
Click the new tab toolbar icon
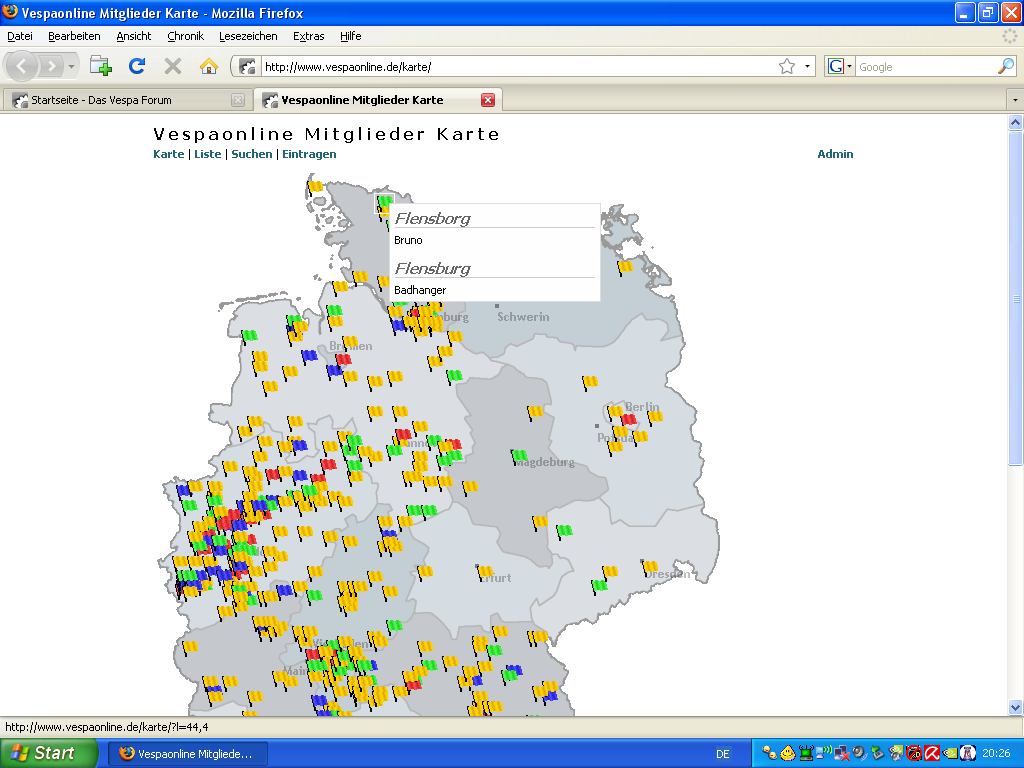tap(101, 66)
